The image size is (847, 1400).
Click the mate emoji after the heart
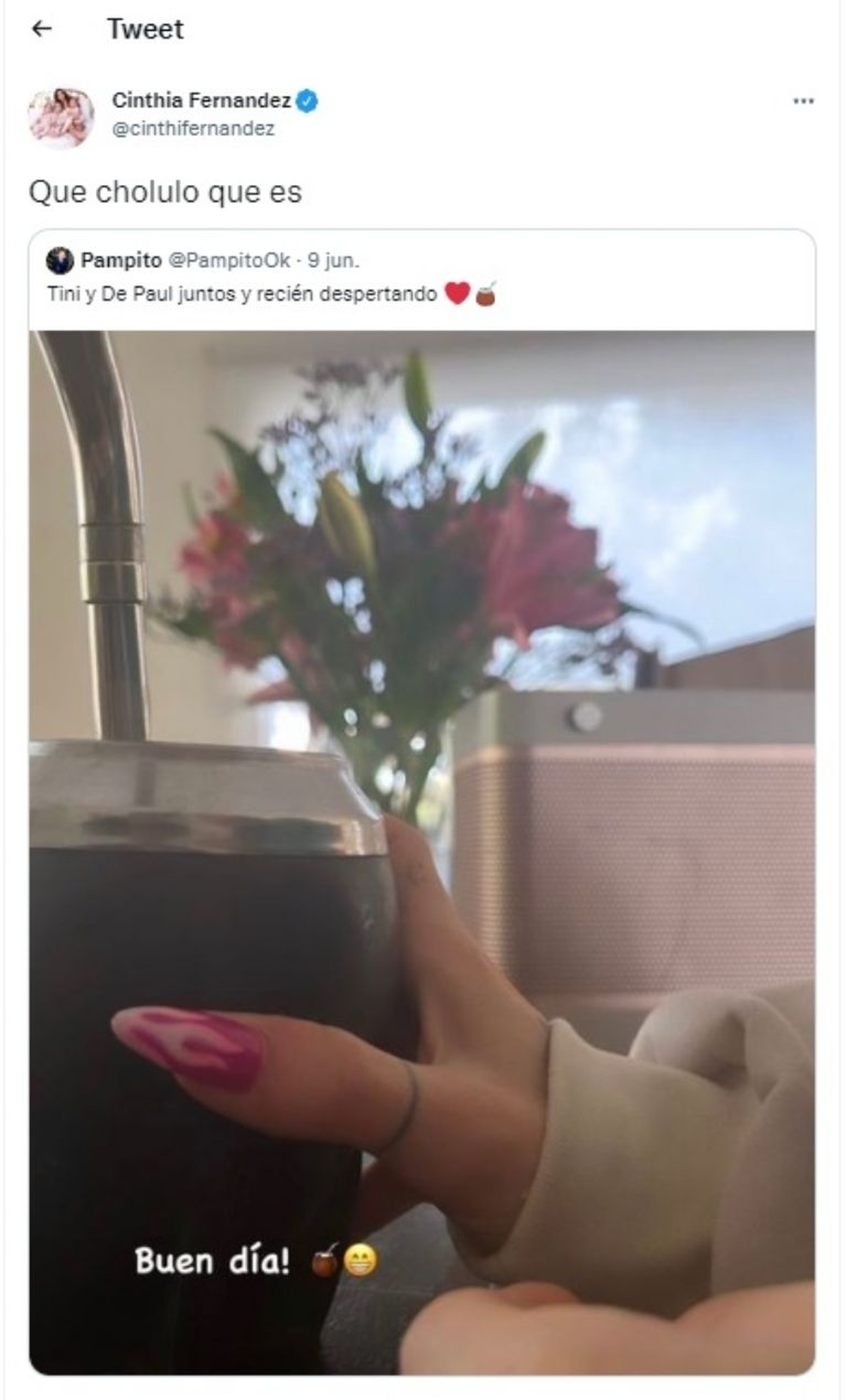486,293
